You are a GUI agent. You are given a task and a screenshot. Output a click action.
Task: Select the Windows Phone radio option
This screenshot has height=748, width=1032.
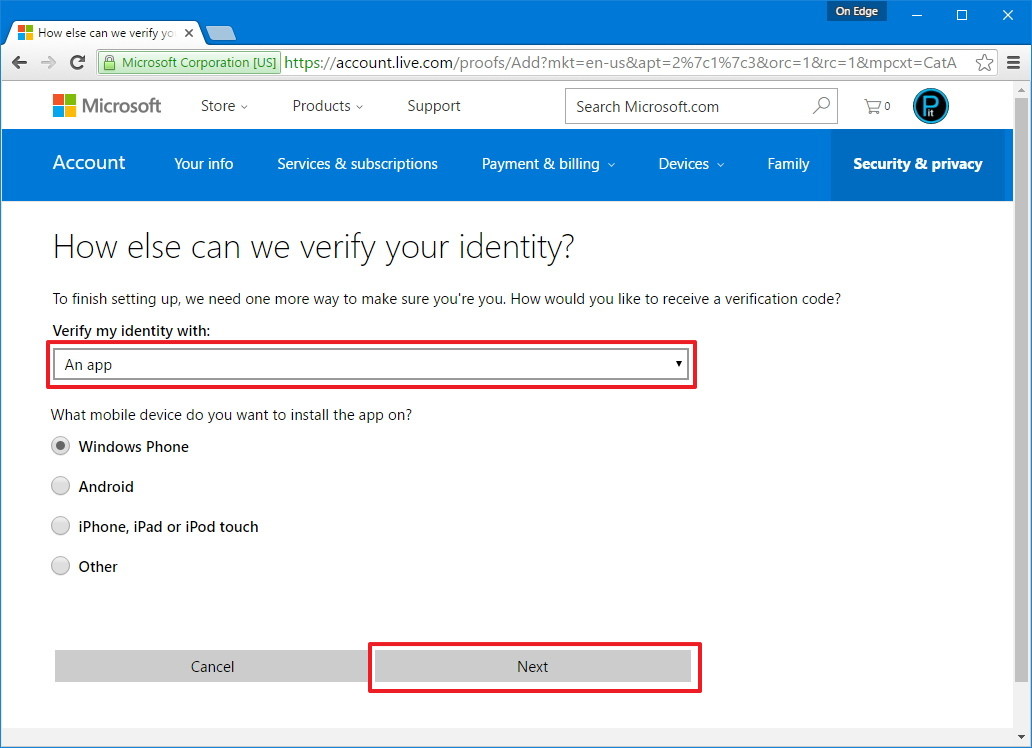tap(61, 447)
